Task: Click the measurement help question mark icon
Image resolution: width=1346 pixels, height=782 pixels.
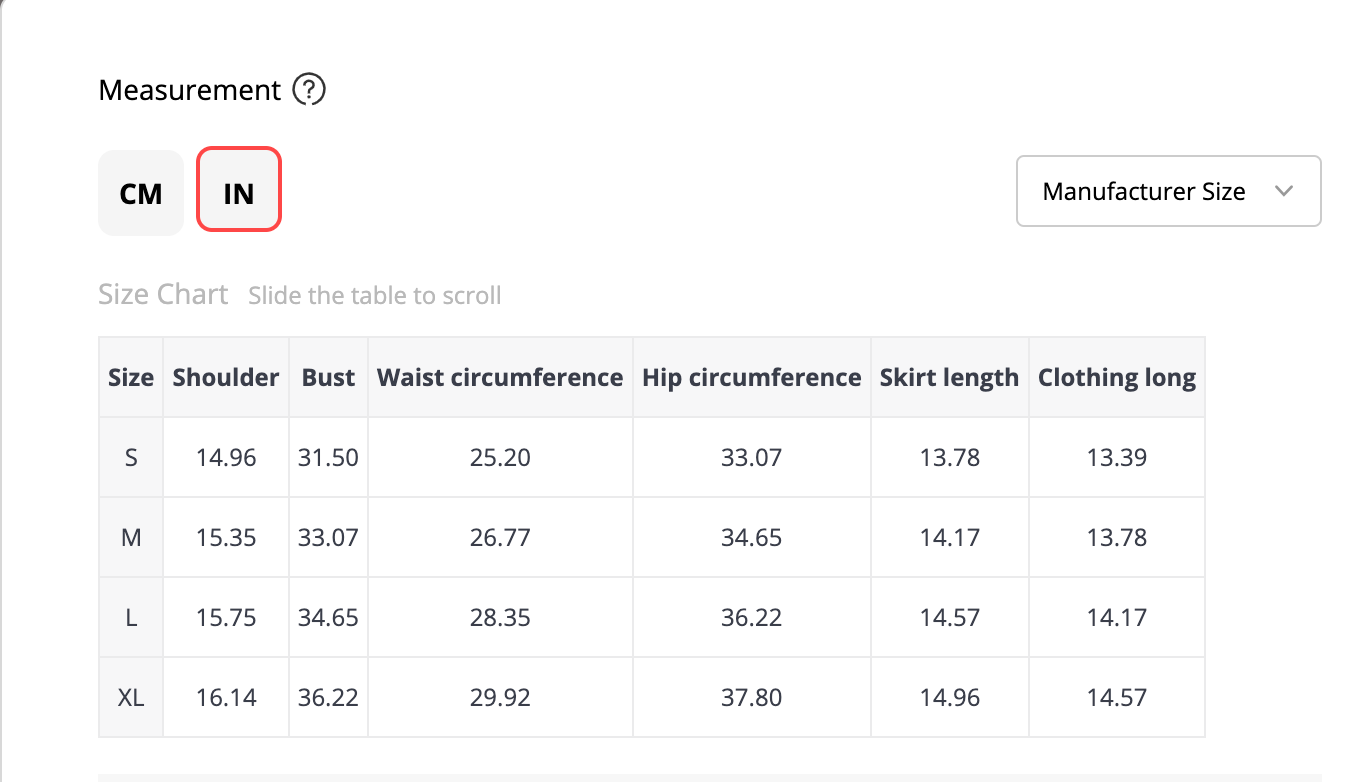Action: (309, 91)
